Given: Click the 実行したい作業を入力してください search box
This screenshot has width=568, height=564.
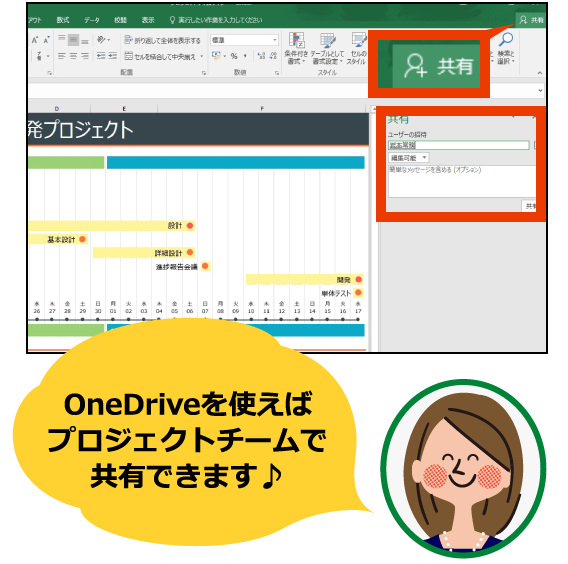Looking at the screenshot, I should tap(220, 20).
